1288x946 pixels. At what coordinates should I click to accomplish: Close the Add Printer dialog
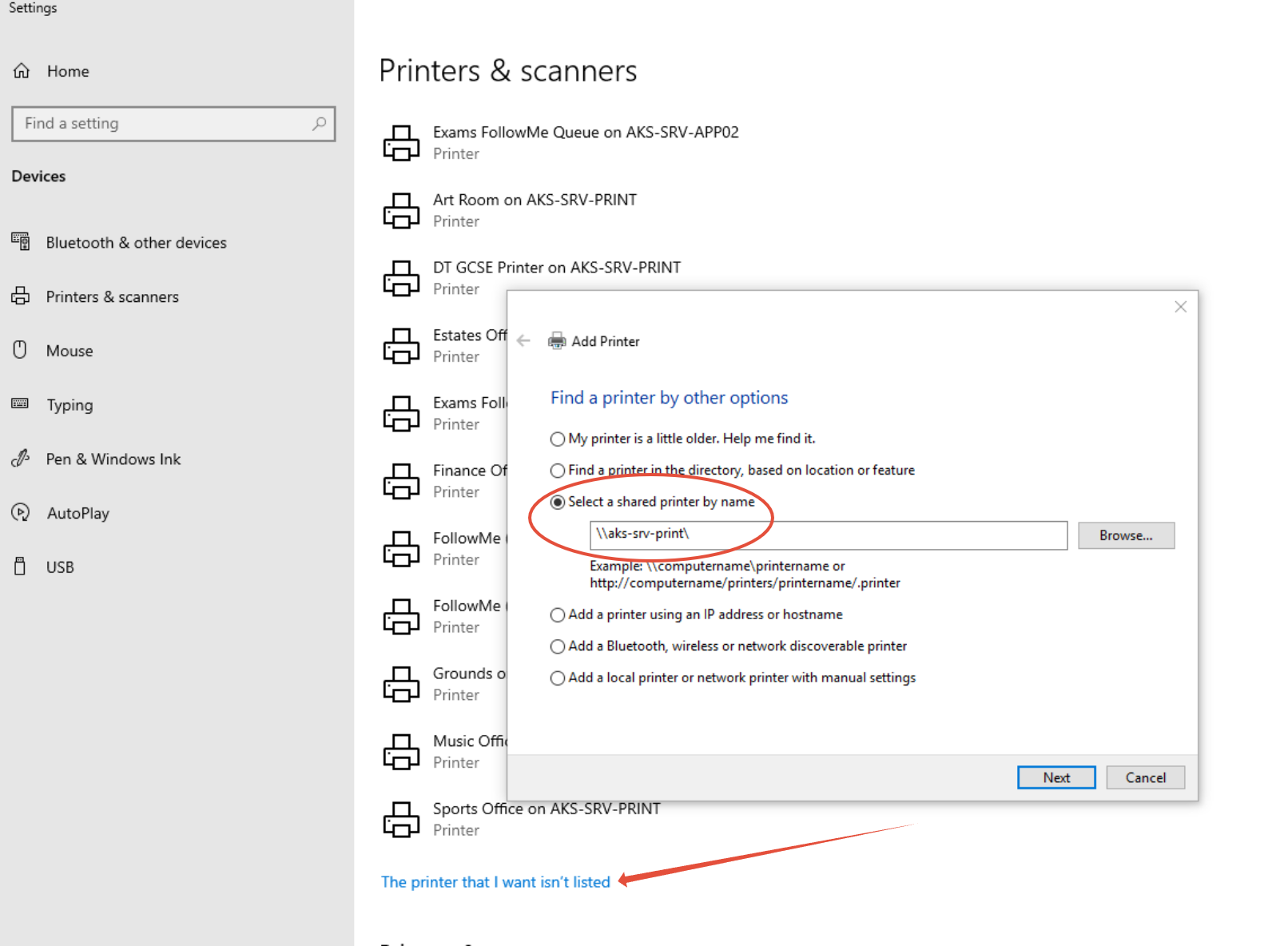tap(1180, 307)
